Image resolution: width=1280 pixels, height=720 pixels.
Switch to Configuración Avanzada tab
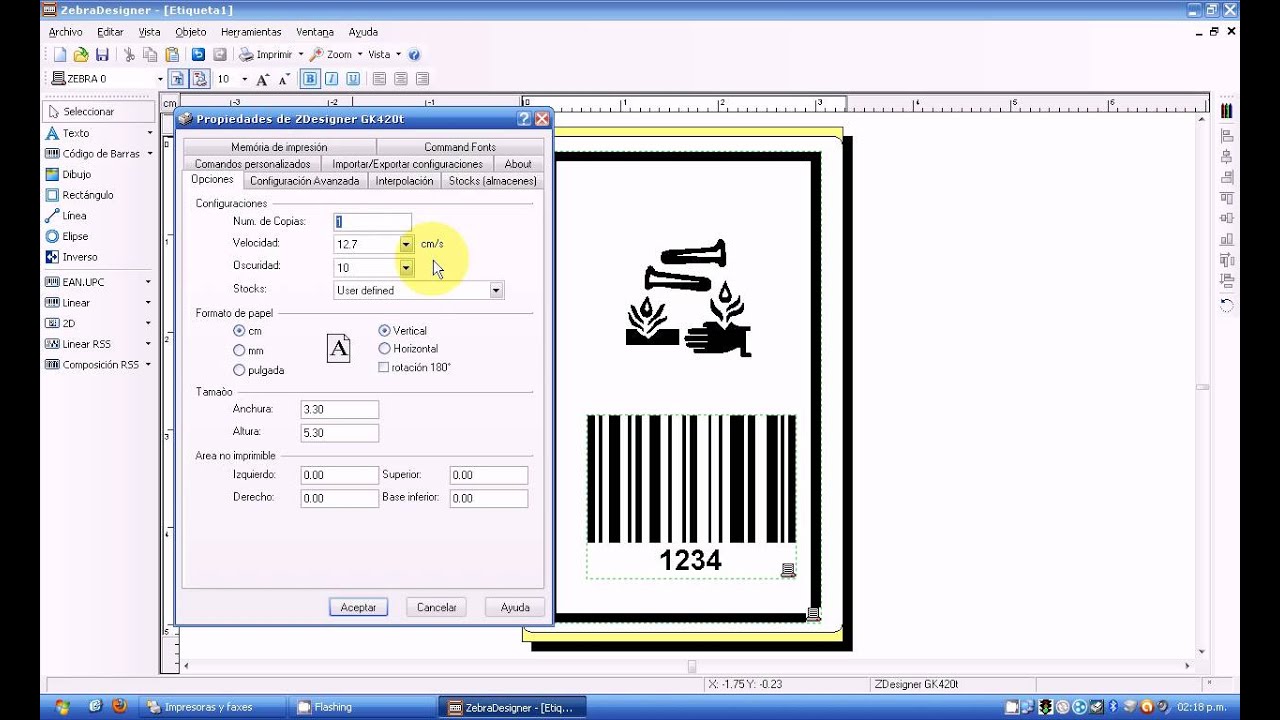304,181
